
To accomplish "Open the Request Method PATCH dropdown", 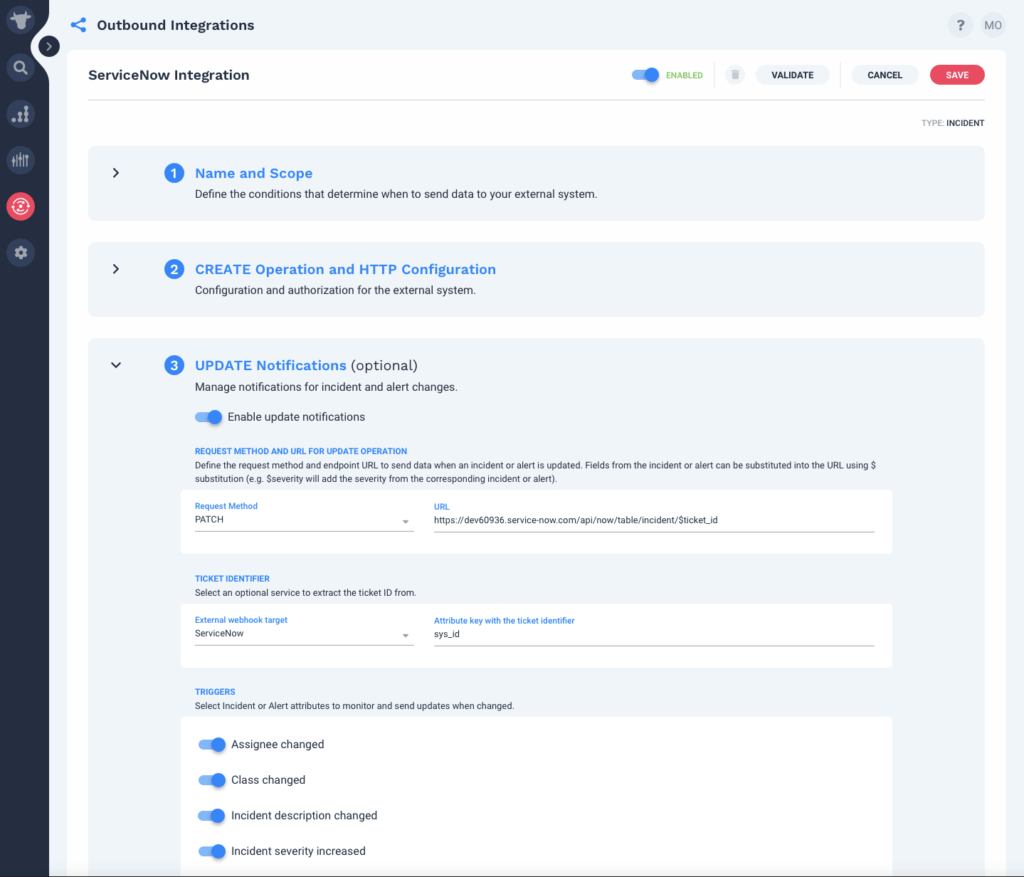I will click(304, 520).
